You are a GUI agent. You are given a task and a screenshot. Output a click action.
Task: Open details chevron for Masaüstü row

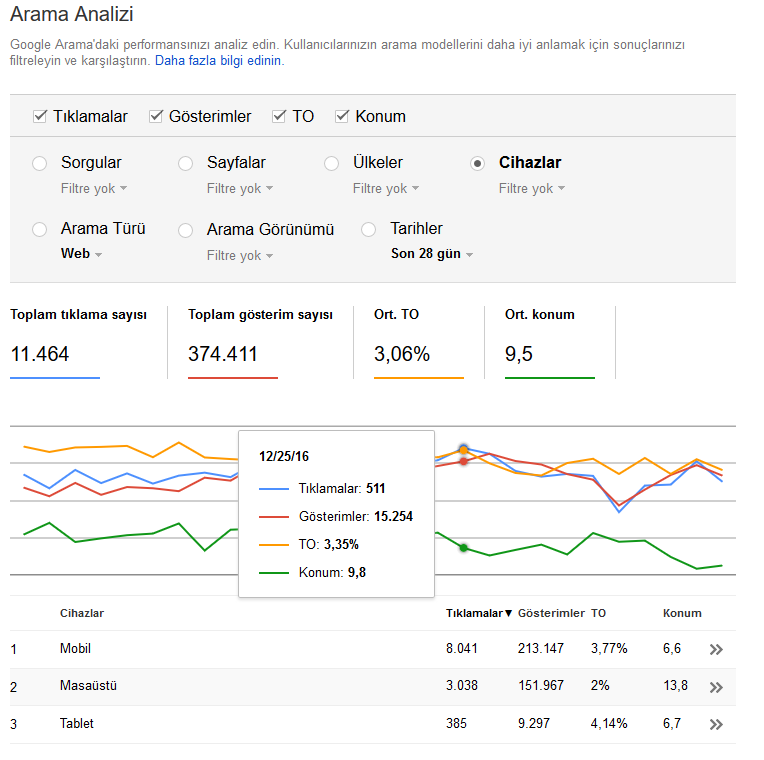pos(716,687)
